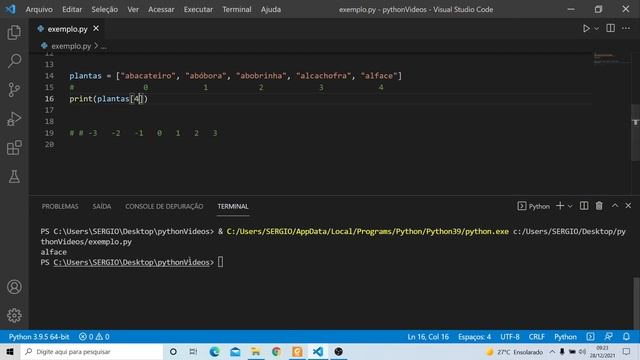This screenshot has height=360, width=640.
Task: Switch to the SAÍDA panel tab
Action: coord(102,207)
